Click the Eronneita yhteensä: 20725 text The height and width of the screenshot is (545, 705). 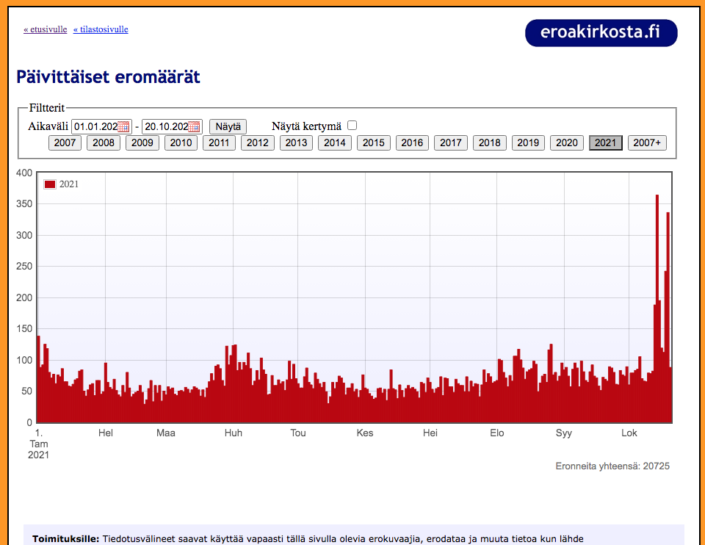(612, 466)
